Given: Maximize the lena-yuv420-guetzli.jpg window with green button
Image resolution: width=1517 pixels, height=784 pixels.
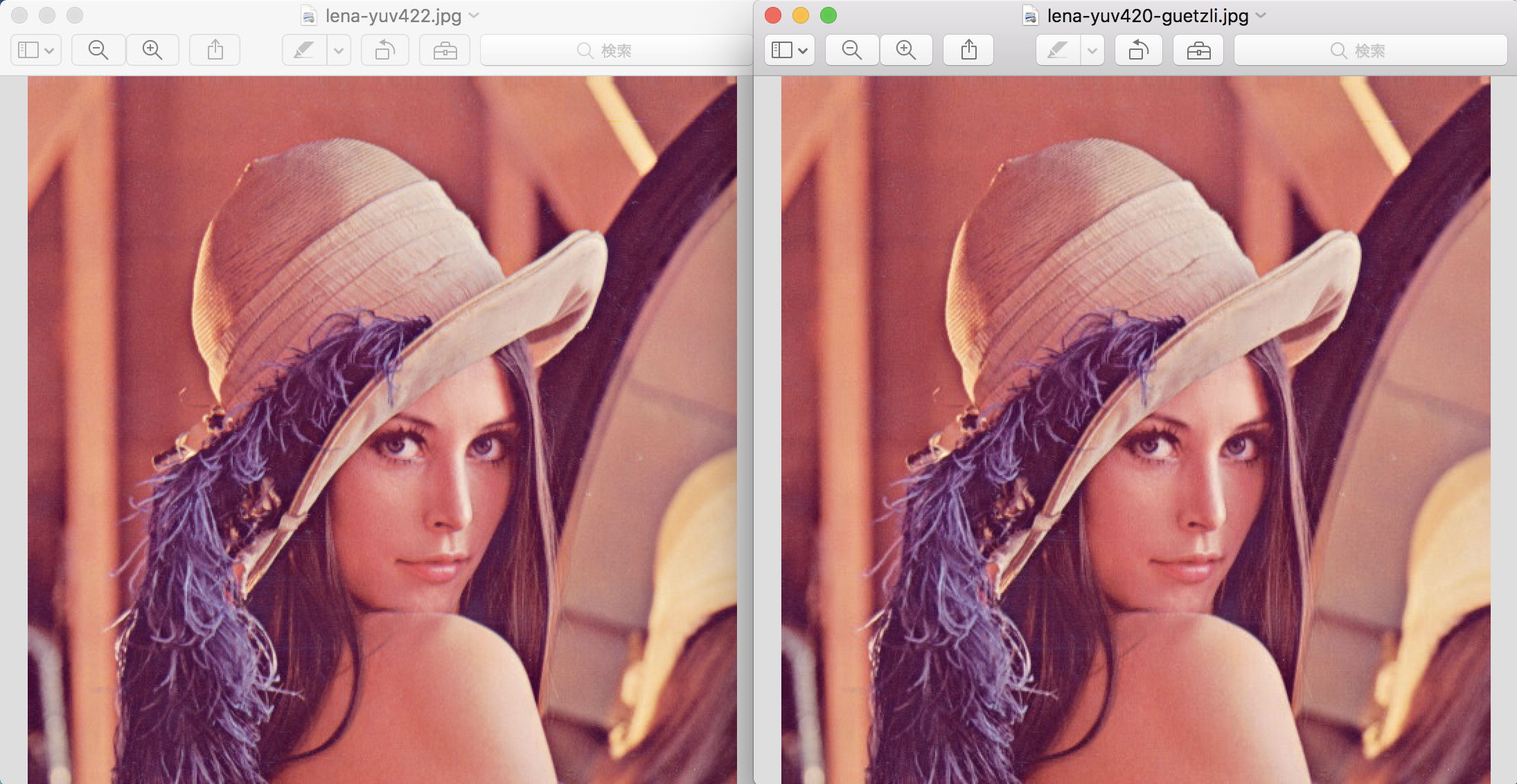Looking at the screenshot, I should tap(828, 15).
